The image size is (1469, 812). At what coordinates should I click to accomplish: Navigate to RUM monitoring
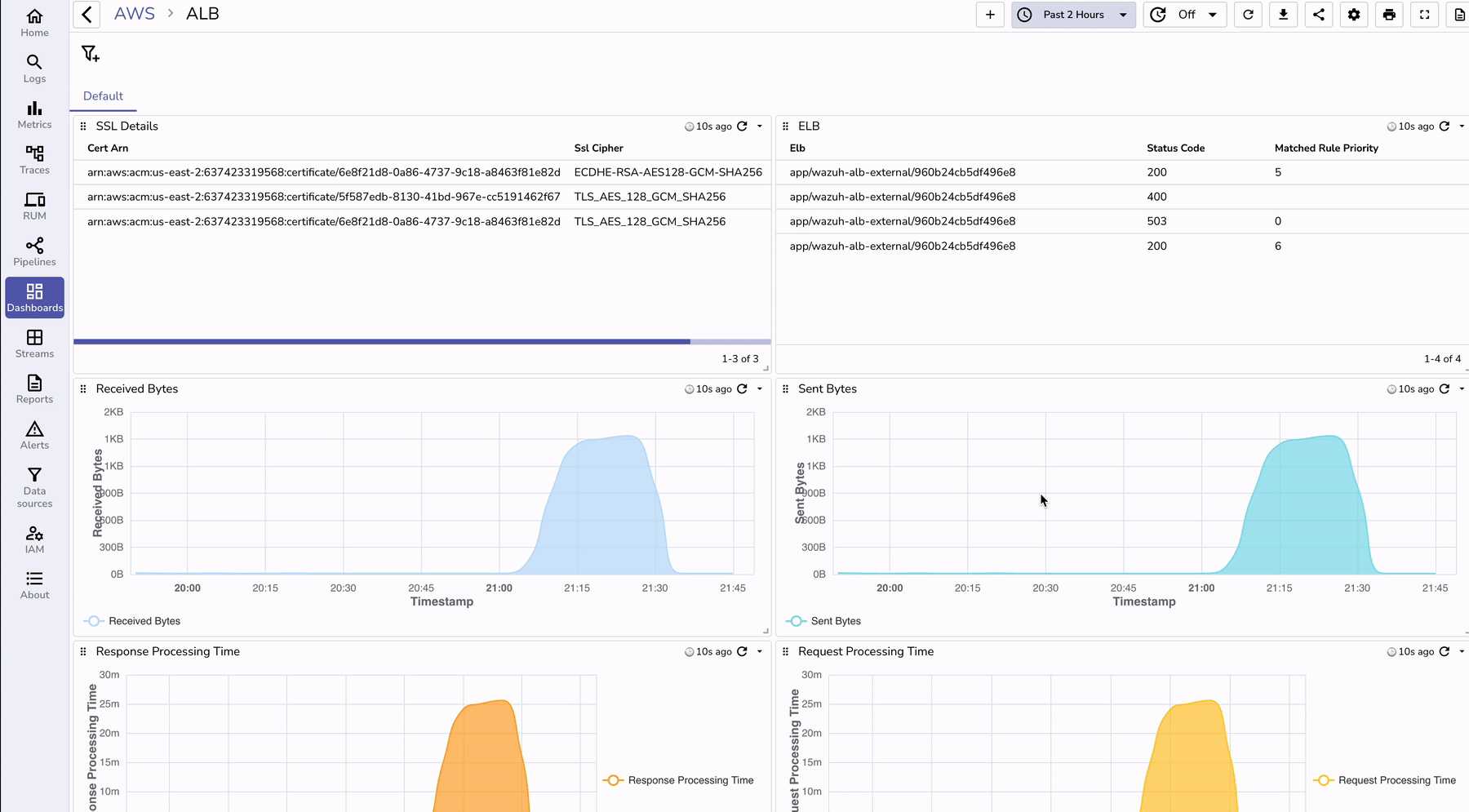pos(34,205)
